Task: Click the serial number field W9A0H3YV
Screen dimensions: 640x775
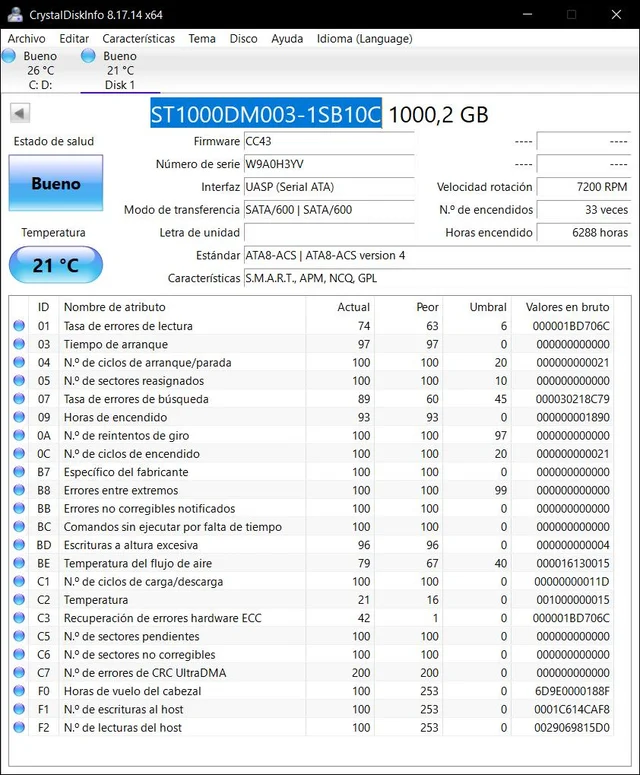Action: tap(329, 164)
